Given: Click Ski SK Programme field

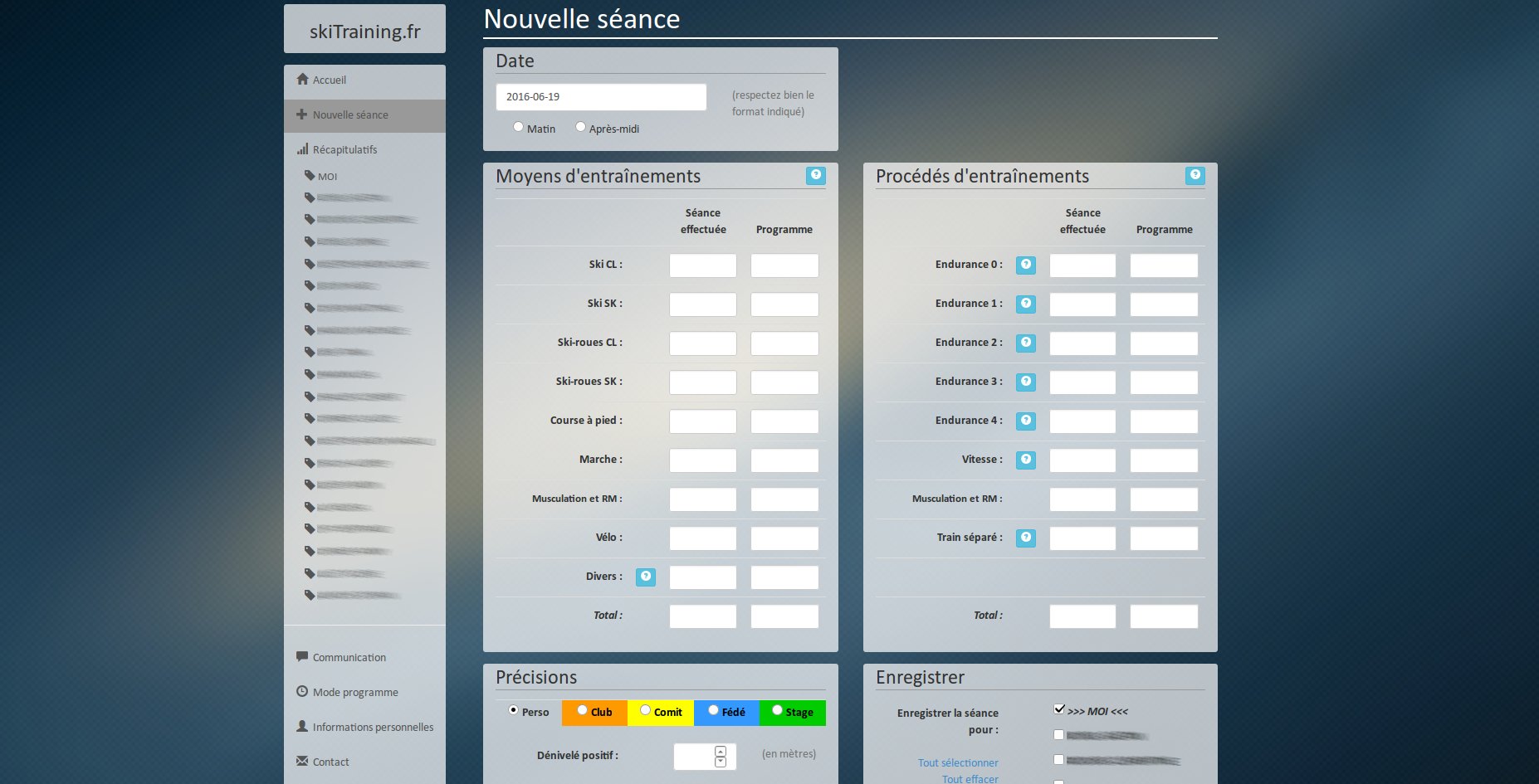Looking at the screenshot, I should click(784, 304).
